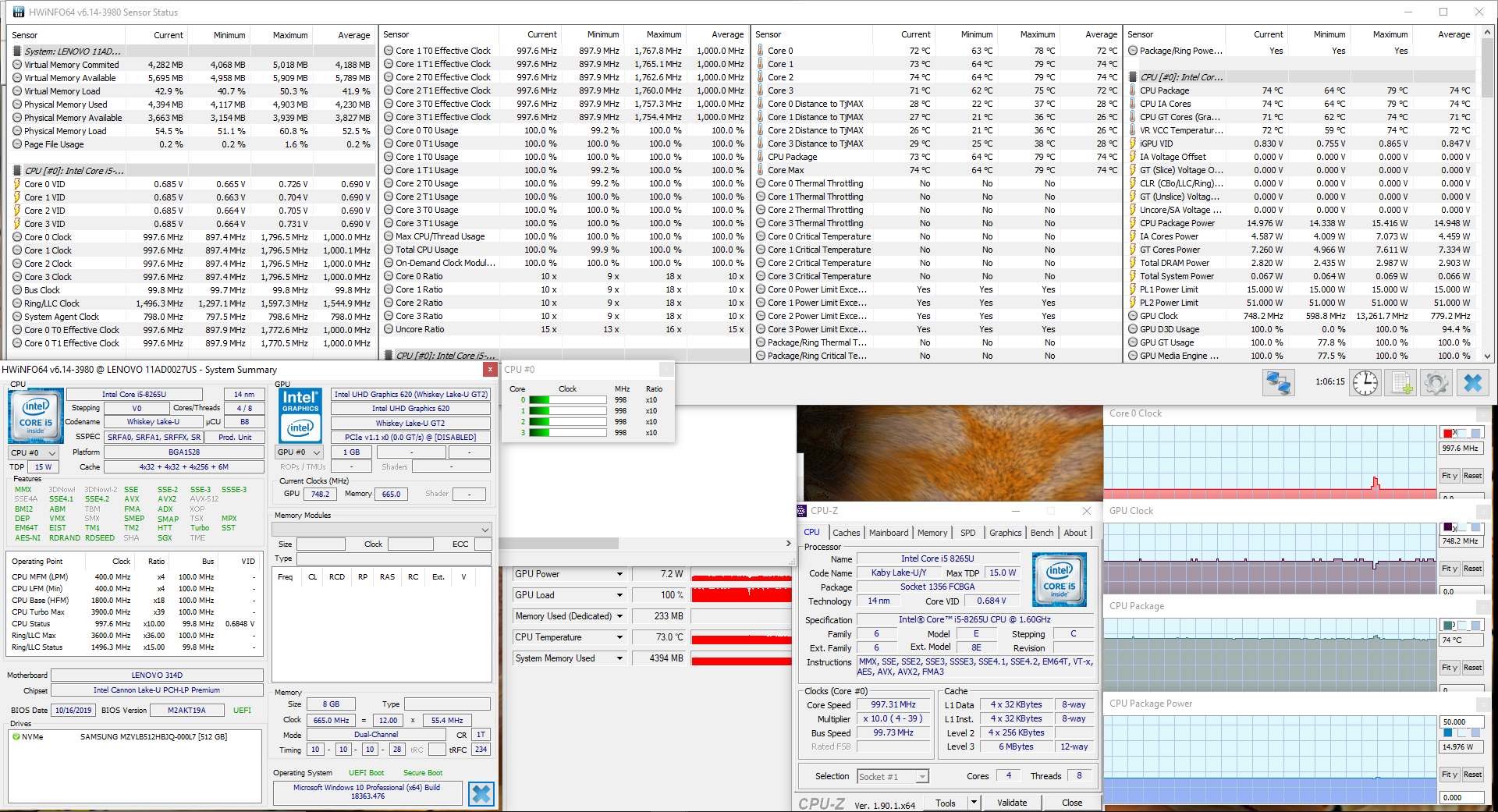Click the lightning icon beside PL1 Power Limit

[x=1133, y=289]
